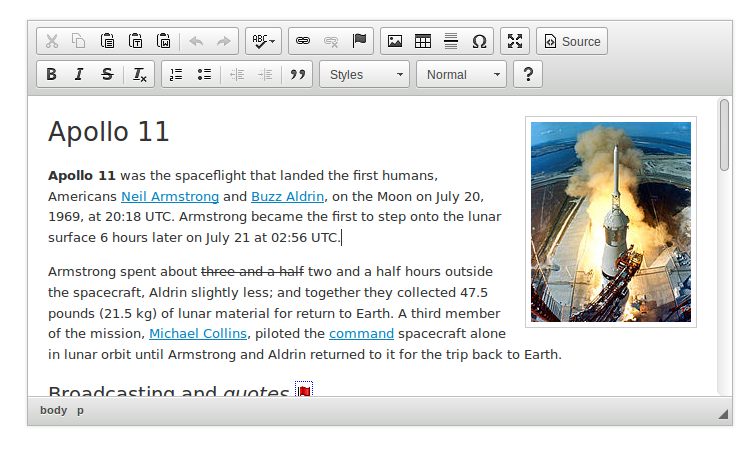
Task: Click the Broadcasting and quotes heading
Action: (168, 390)
